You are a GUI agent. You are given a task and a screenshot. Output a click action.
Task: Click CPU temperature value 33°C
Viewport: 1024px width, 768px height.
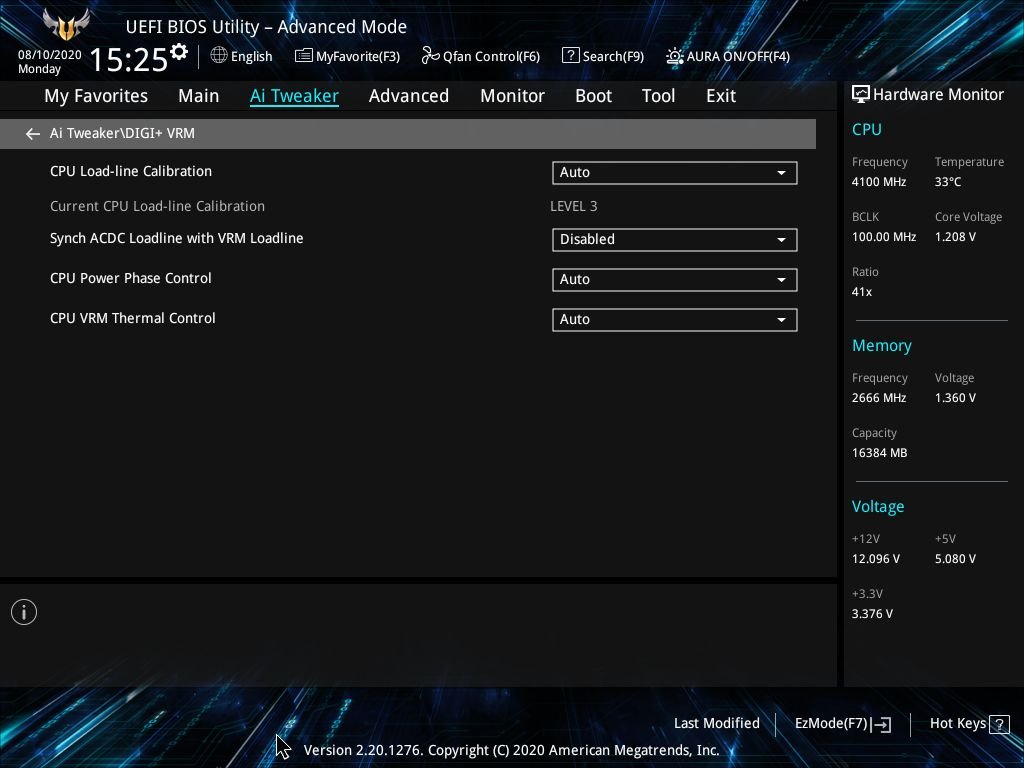point(948,182)
